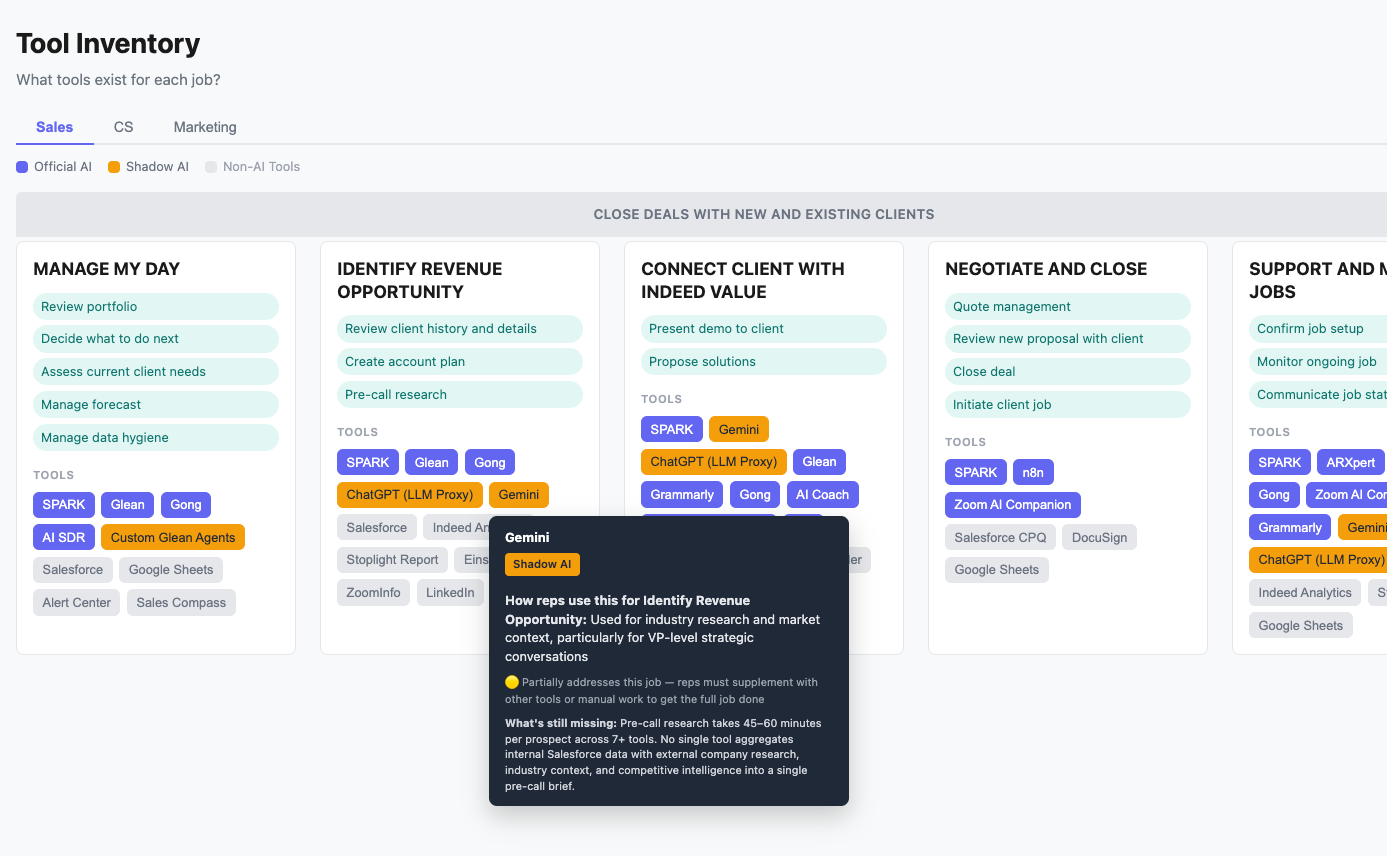Select the Monitor ongoing job pill
Screen dimensions: 1387x856
(1318, 362)
